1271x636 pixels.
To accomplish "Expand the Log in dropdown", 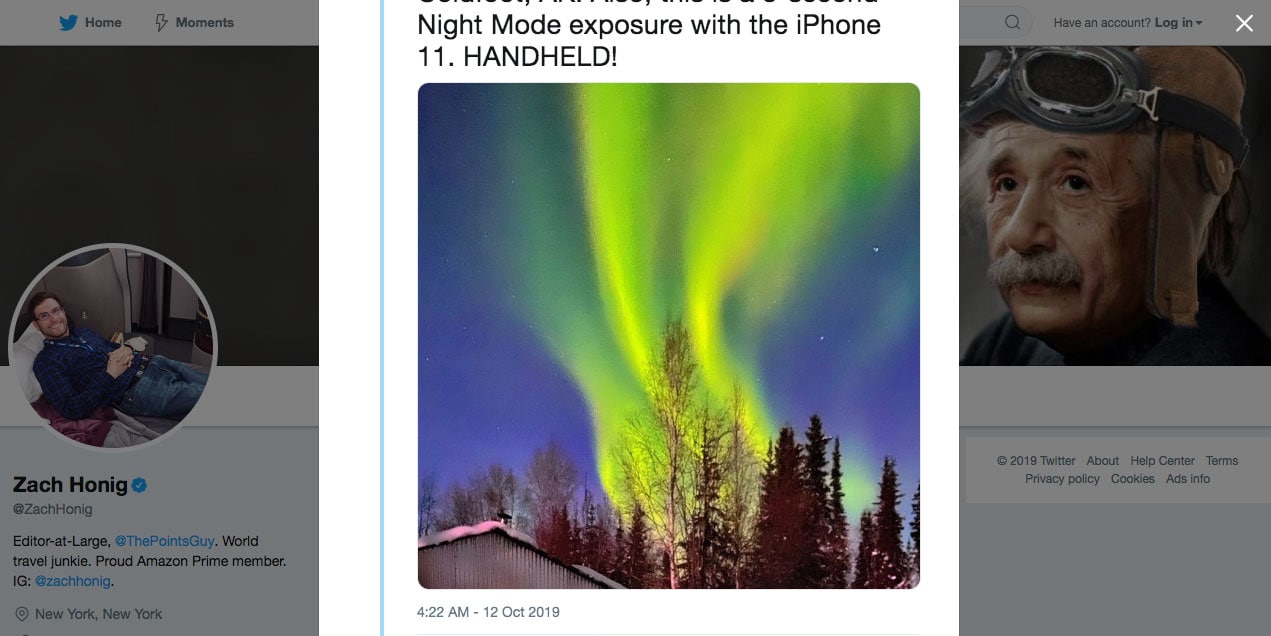I will click(x=1179, y=23).
